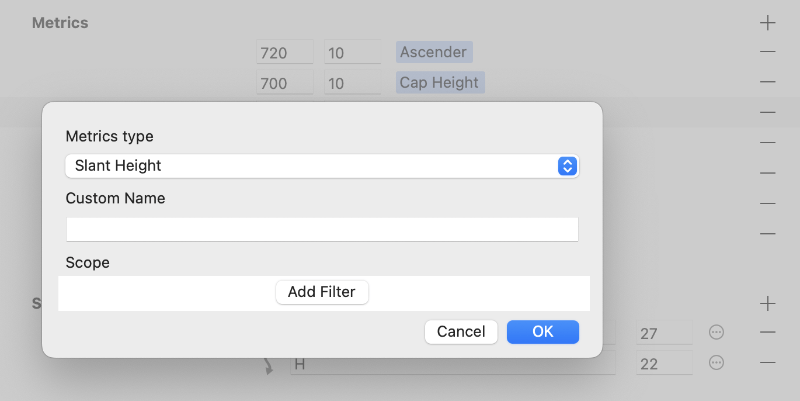
Task: Click the Custom Name text field
Action: tap(322, 229)
